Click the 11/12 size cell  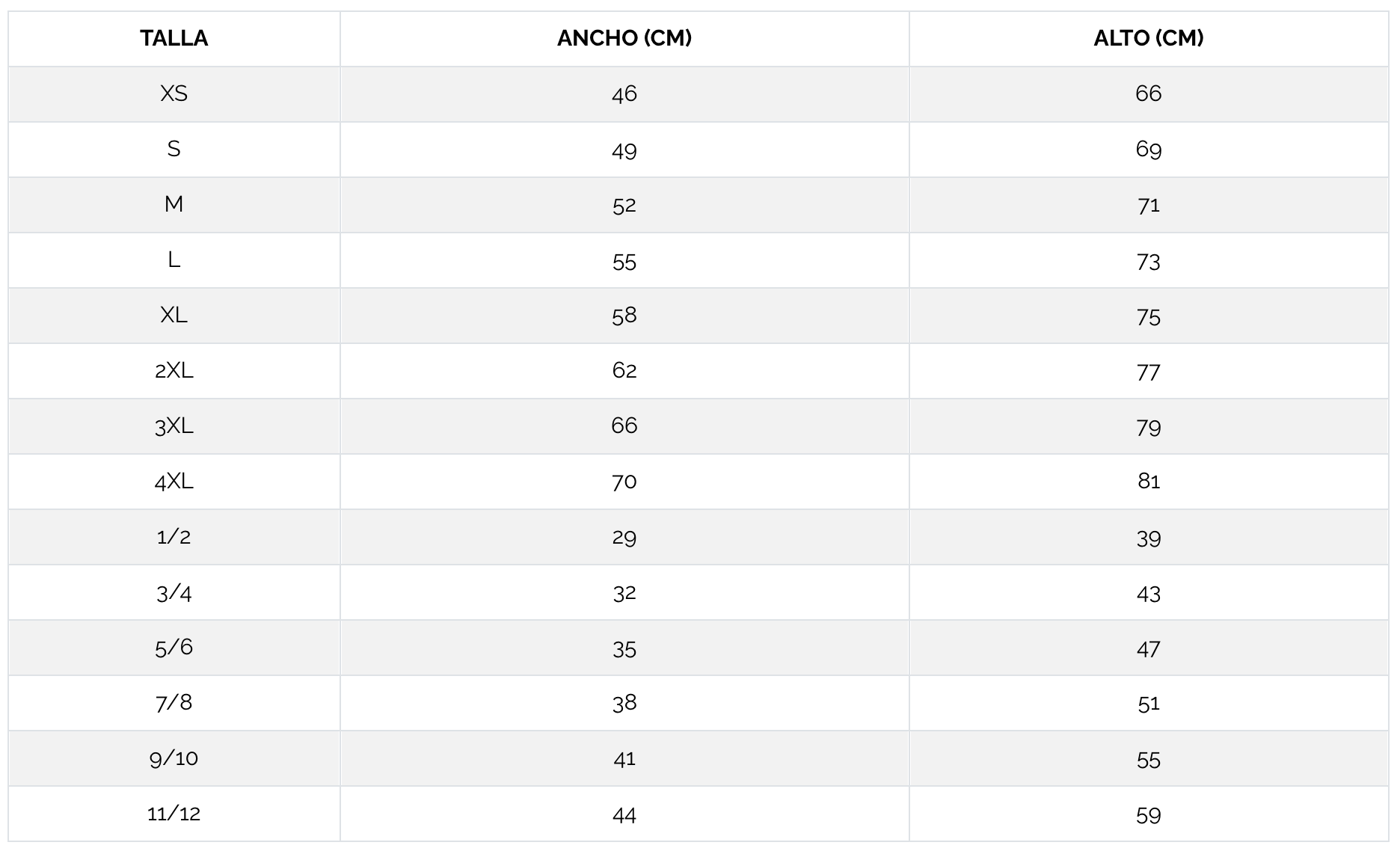[x=174, y=813]
